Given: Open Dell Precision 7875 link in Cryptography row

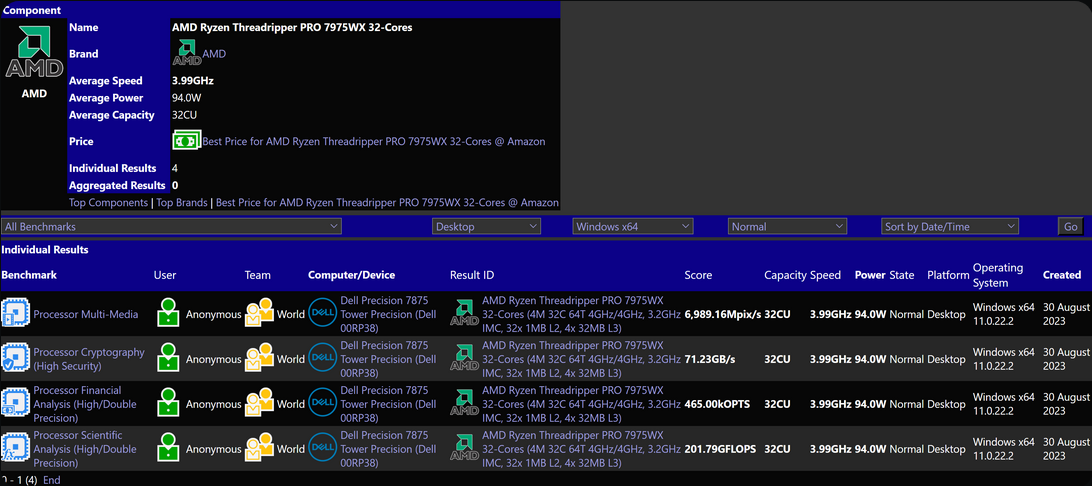Looking at the screenshot, I should click(x=389, y=359).
